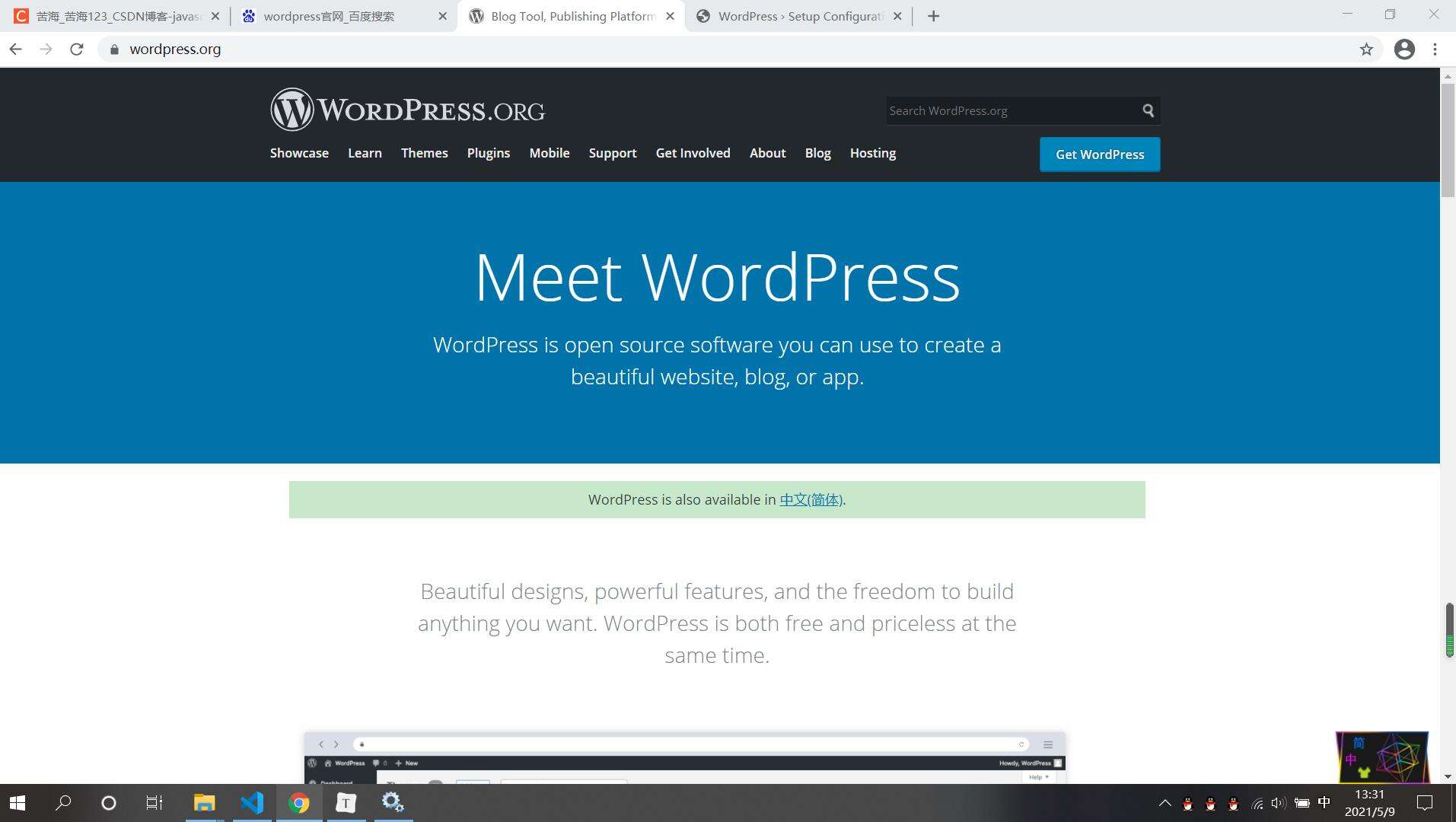Screen dimensions: 1456x822
Task: Close the WordPress Setup Configuration tab
Action: (x=897, y=16)
